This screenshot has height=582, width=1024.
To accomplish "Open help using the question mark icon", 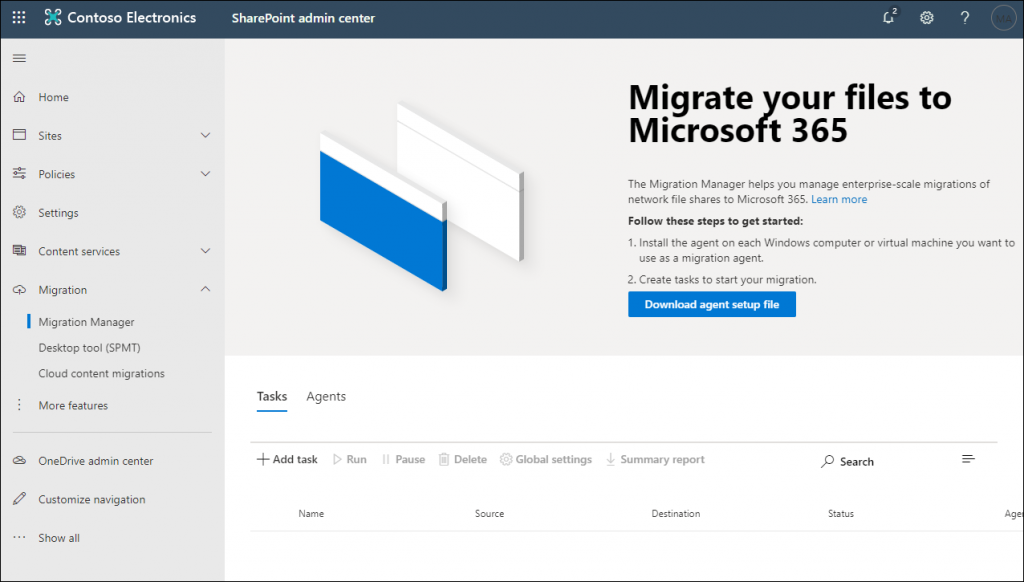I will (962, 18).
